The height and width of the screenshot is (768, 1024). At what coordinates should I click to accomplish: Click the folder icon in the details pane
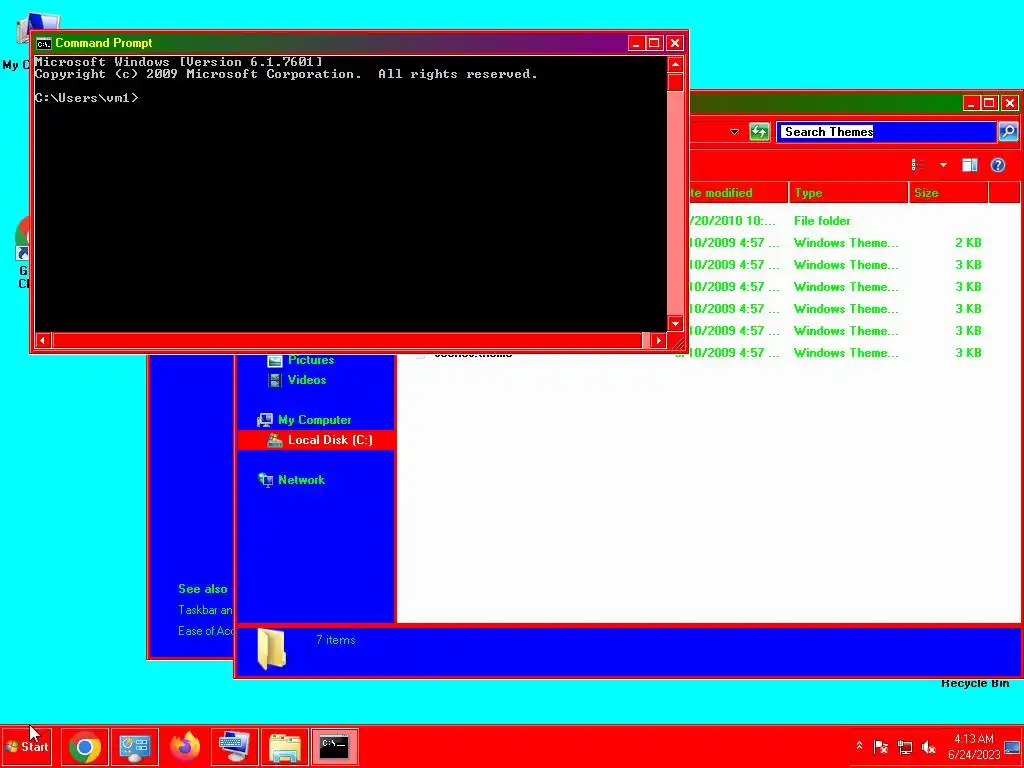coord(271,649)
